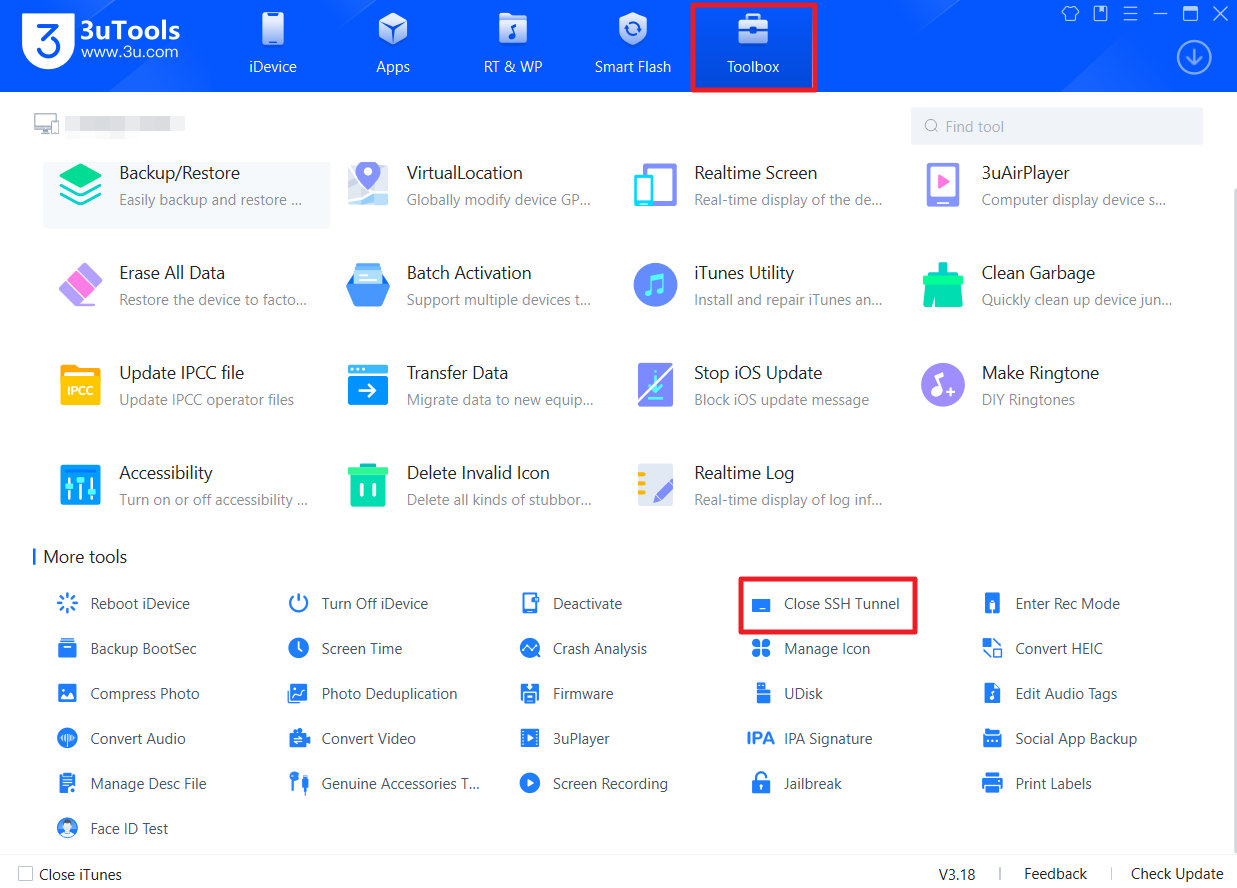Open the IPA Signature tool

point(810,739)
